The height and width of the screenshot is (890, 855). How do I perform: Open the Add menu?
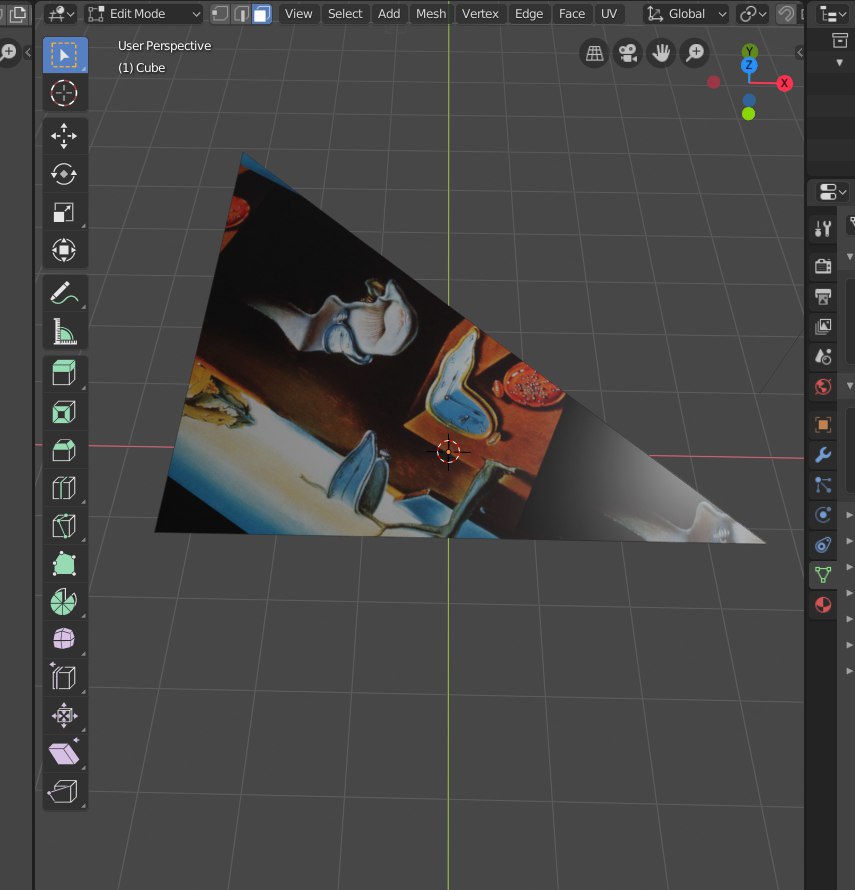tap(389, 14)
